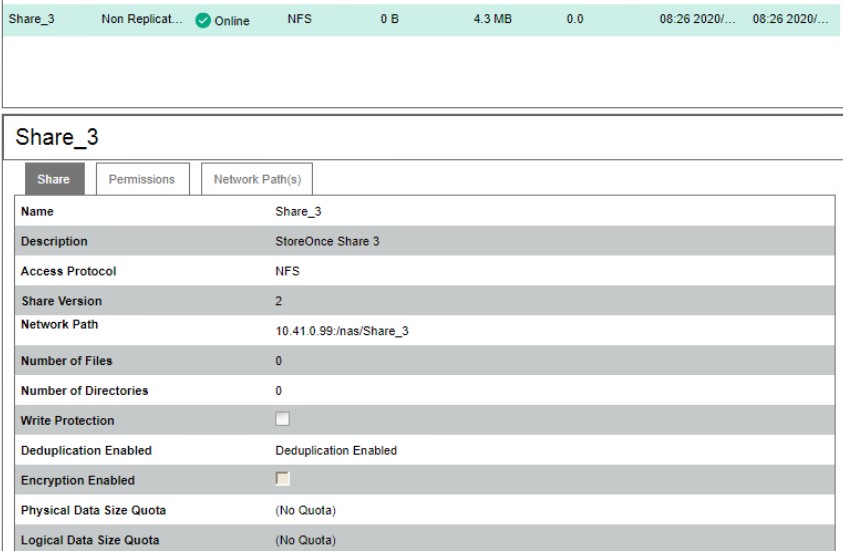Click the last timestamp in Share_3 row
Viewport: 843px width, 551px height.
point(786,21)
